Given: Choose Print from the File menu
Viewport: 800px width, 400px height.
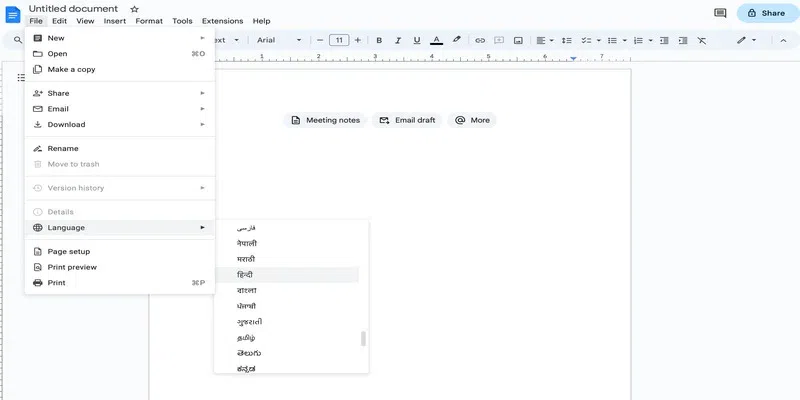Looking at the screenshot, I should tap(119, 283).
